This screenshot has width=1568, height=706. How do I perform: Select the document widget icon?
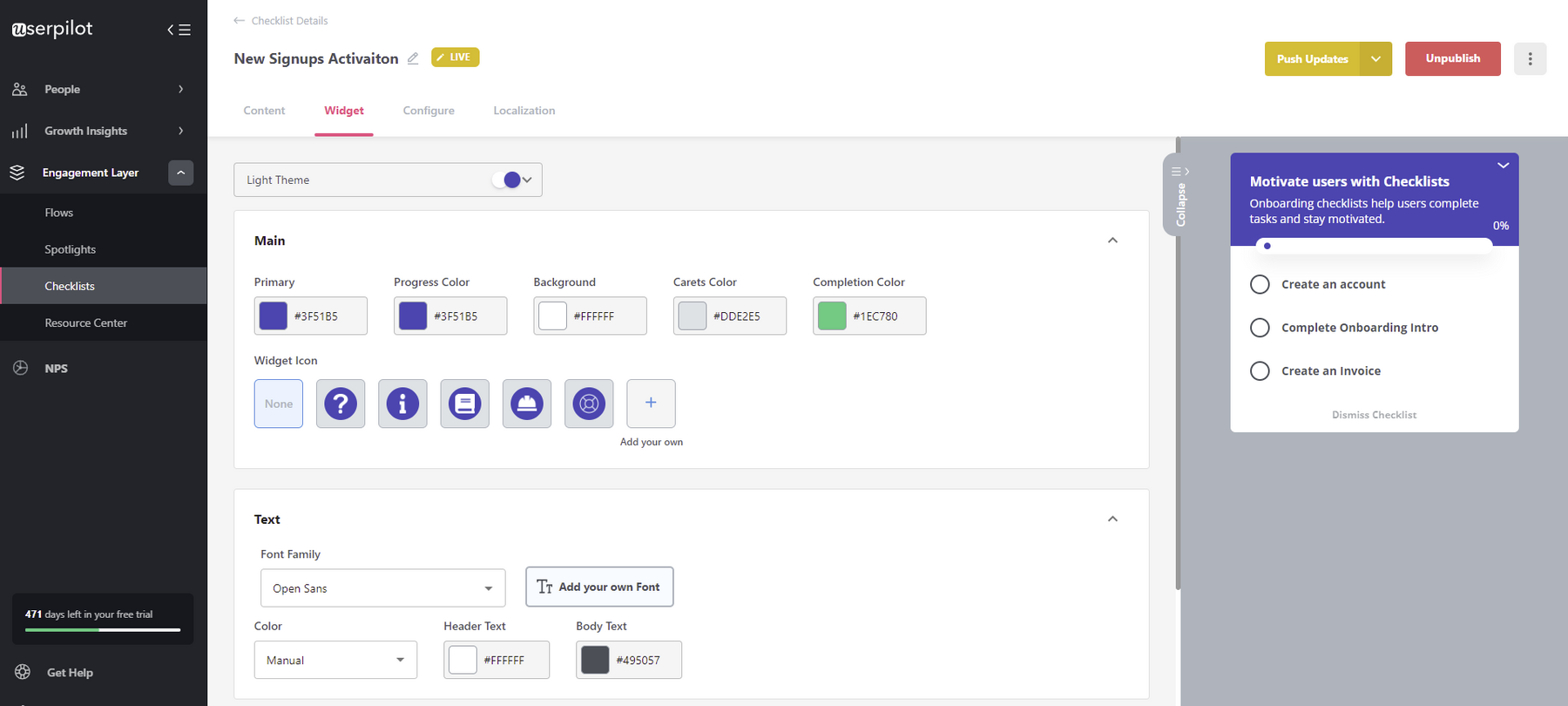(464, 404)
